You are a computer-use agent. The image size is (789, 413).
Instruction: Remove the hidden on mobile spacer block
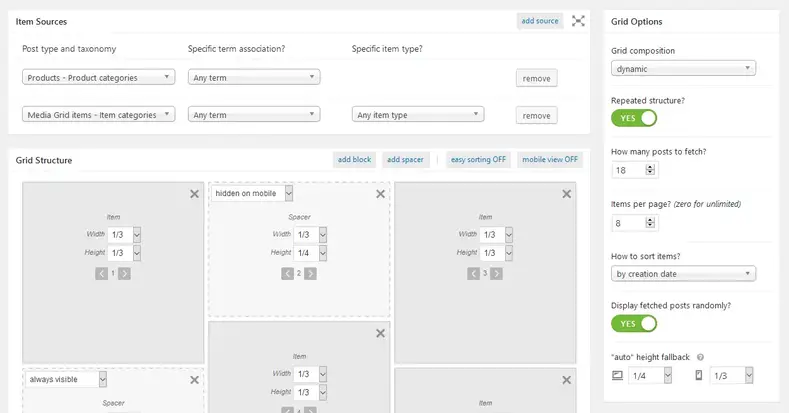coord(380,194)
